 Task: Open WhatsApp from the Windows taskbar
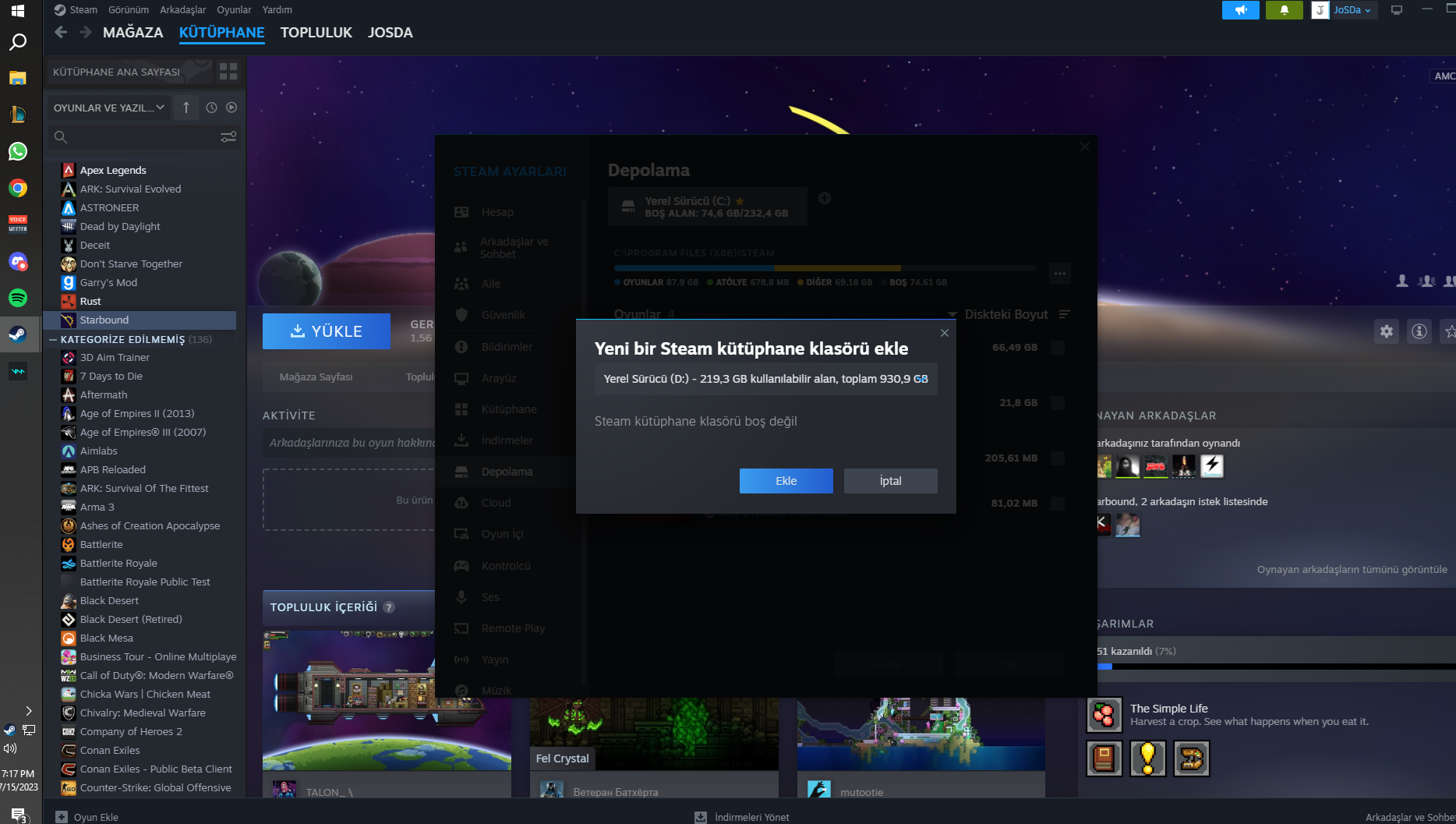(18, 151)
